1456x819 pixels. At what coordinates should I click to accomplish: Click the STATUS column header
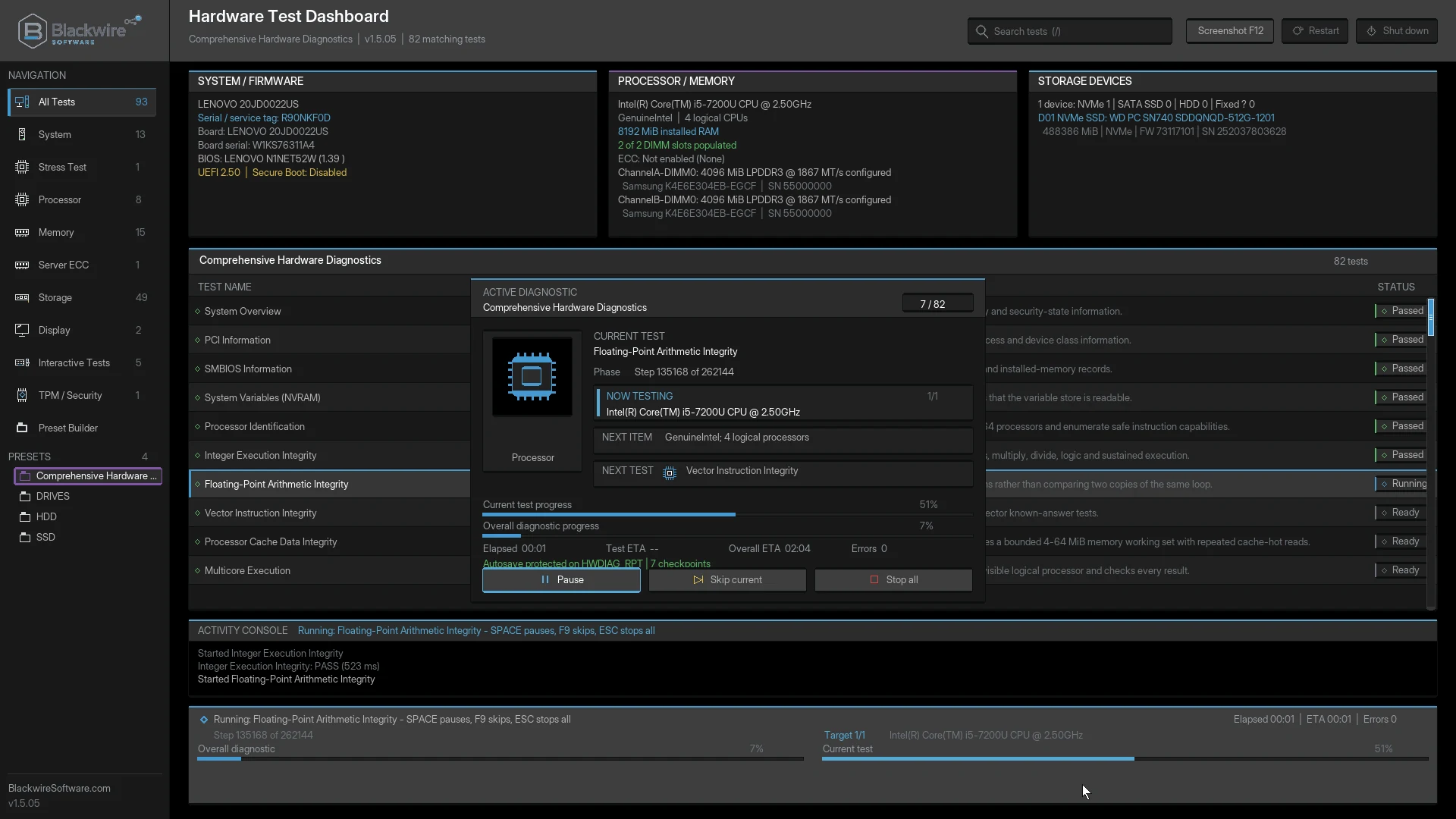tap(1396, 287)
